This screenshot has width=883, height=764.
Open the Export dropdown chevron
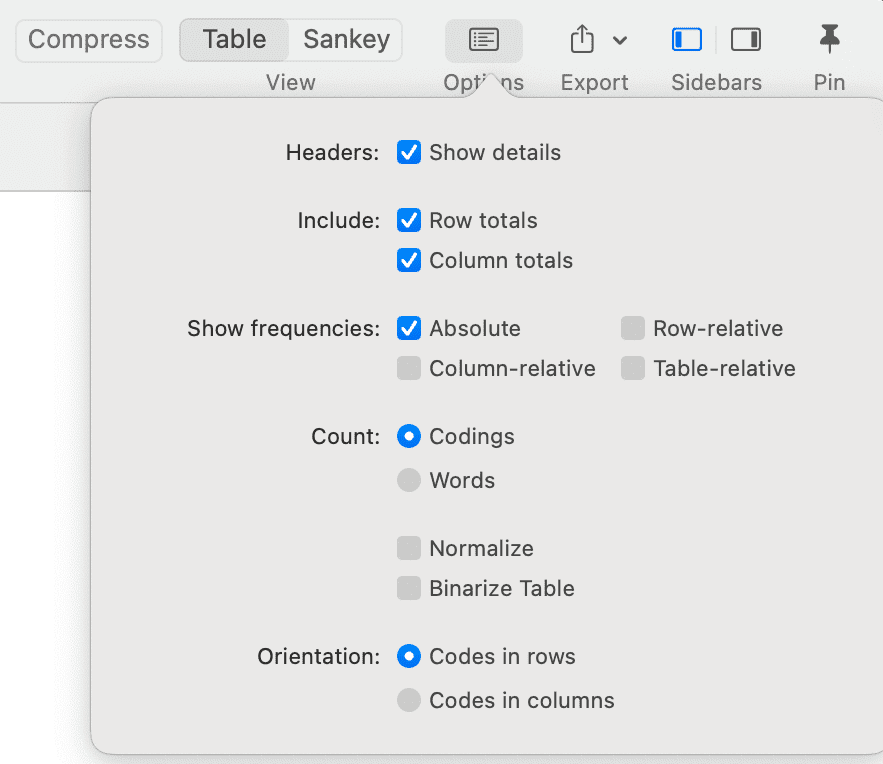coord(619,41)
